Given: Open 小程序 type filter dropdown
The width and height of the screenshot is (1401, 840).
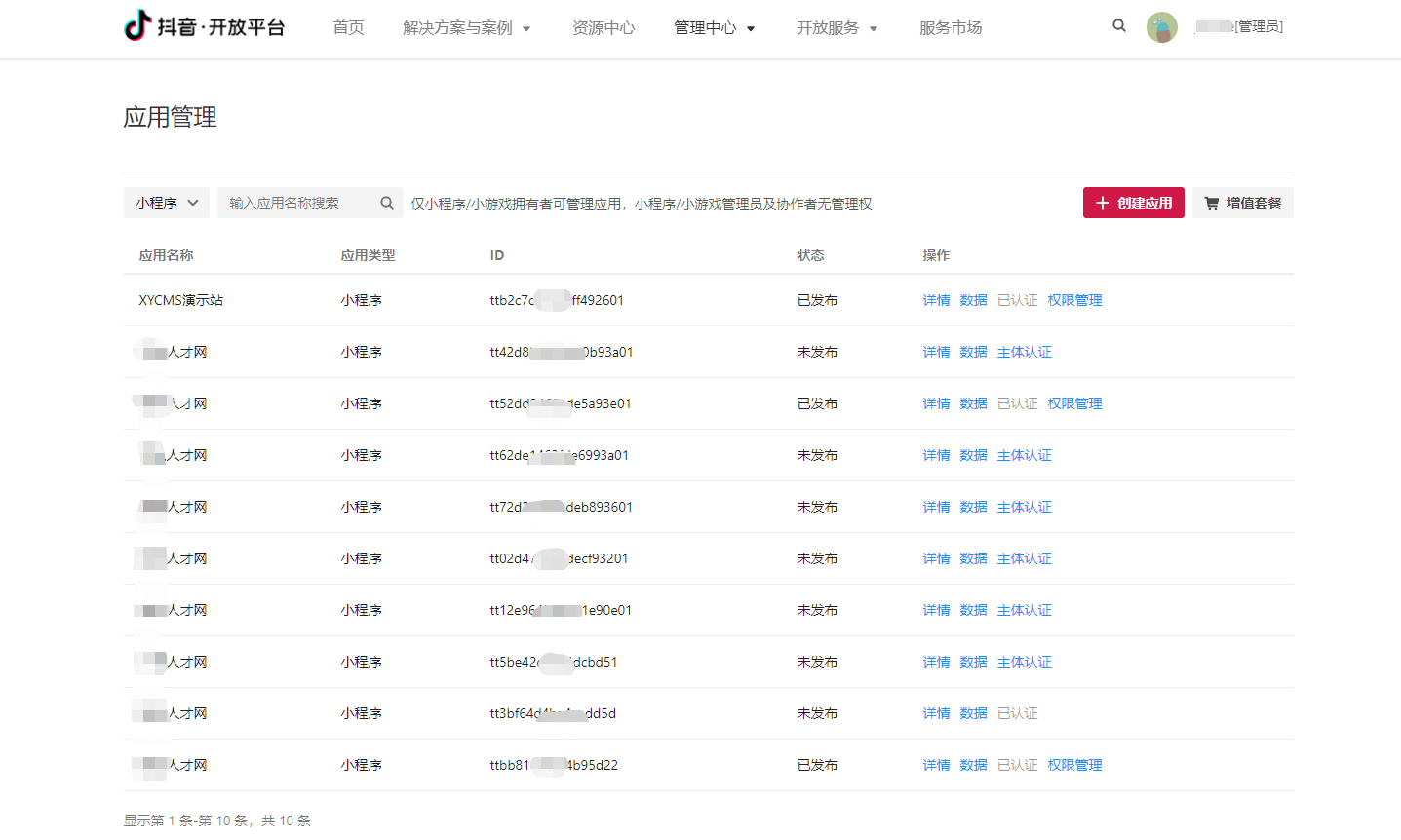Looking at the screenshot, I should pos(167,203).
